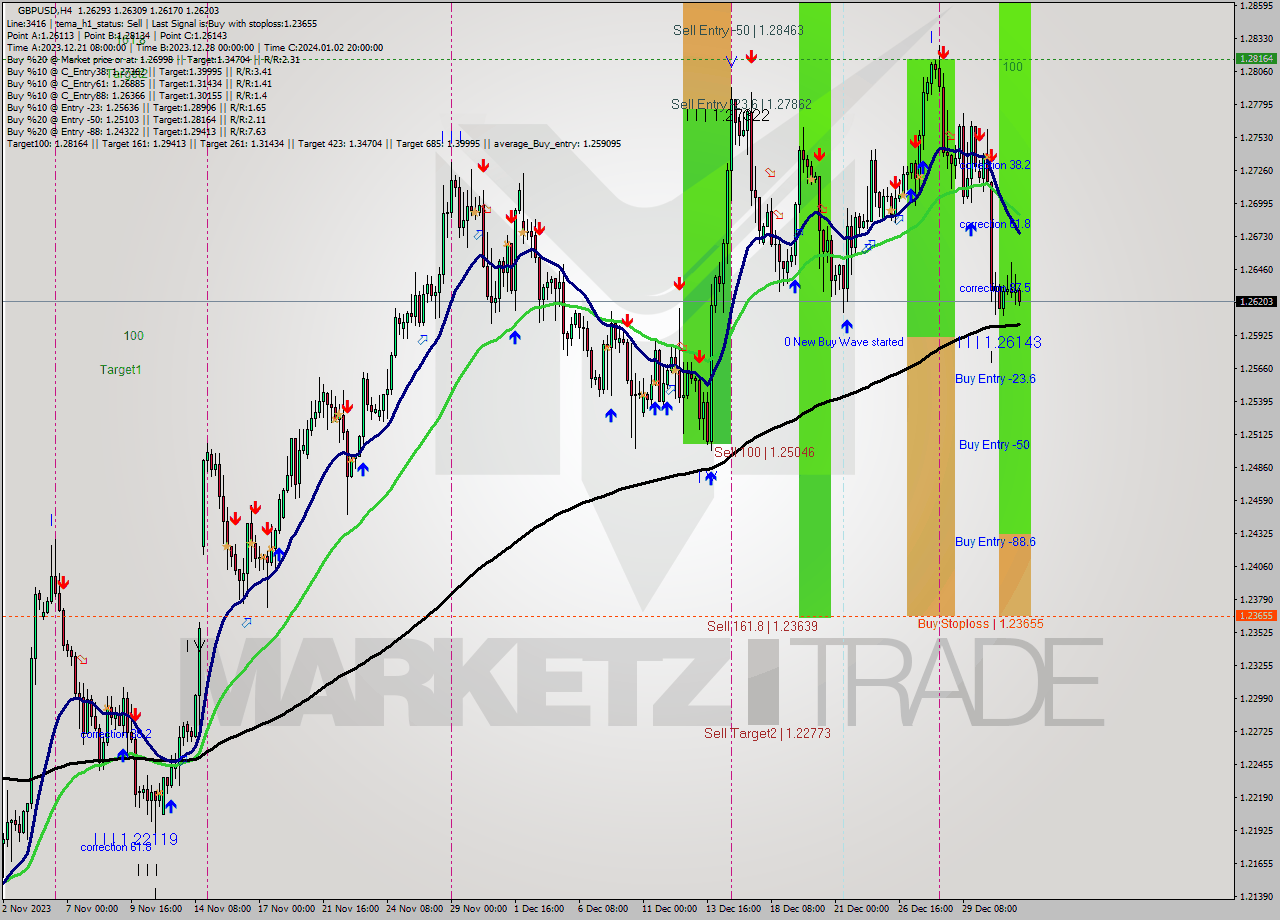Select the 'Buy Entry -23.6' label
The height and width of the screenshot is (920, 1280).
[x=995, y=379]
